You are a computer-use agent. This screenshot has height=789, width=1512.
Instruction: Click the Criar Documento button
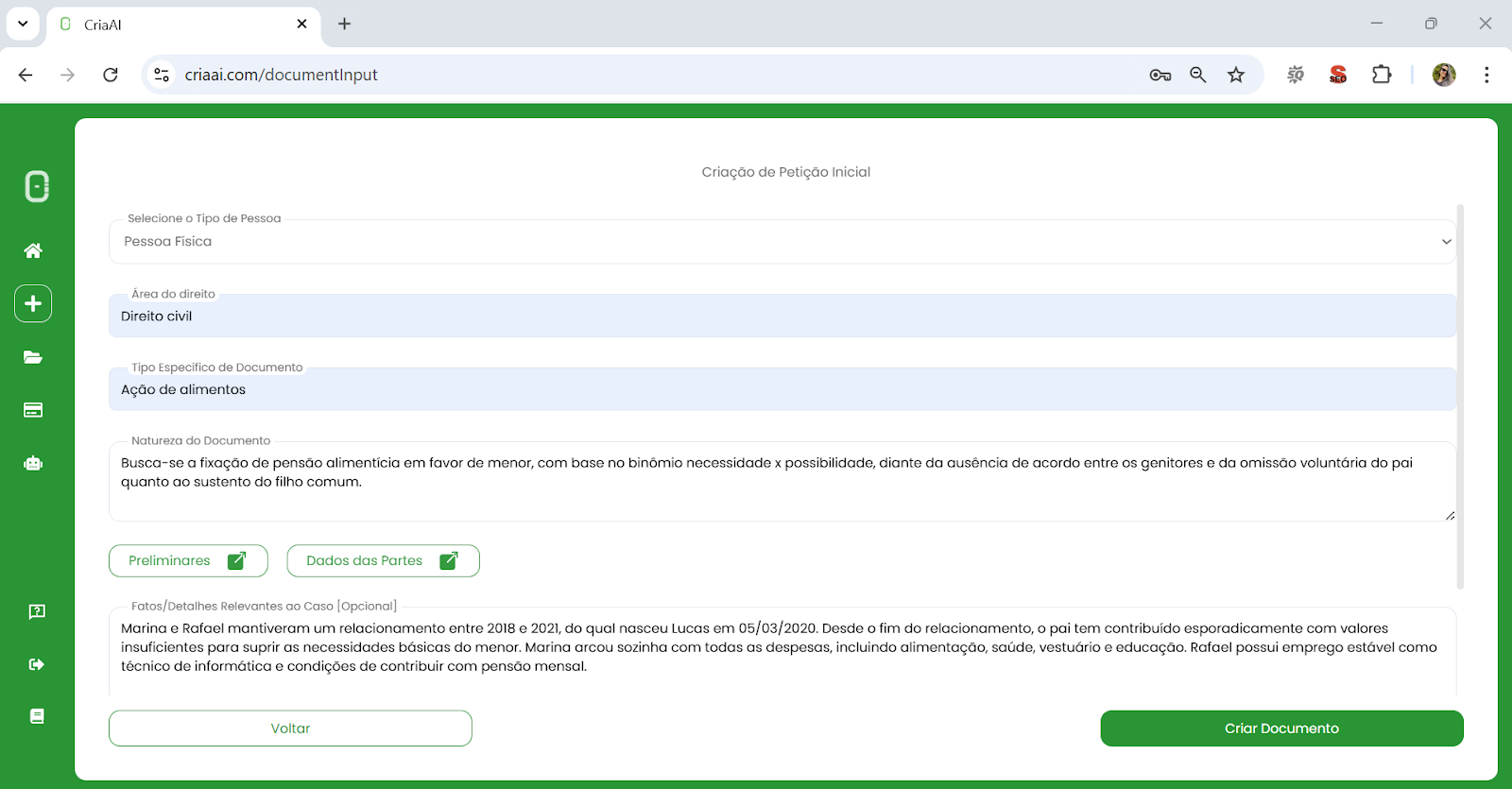(x=1281, y=729)
